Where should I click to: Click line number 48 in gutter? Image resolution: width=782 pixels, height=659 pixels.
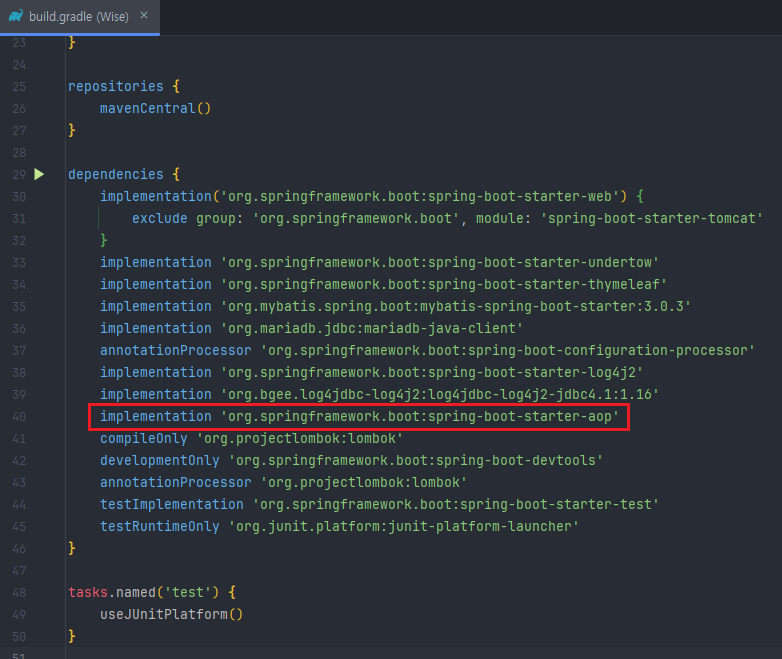[x=19, y=592]
